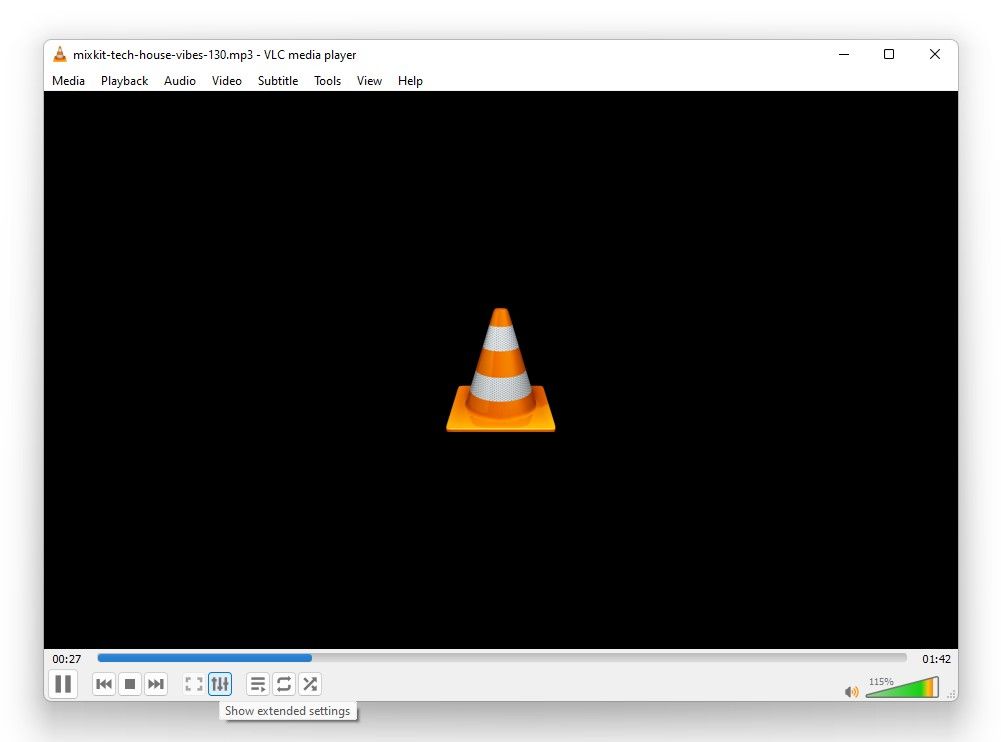
Task: Toggle fullscreen mode for playback
Action: pyautogui.click(x=193, y=684)
